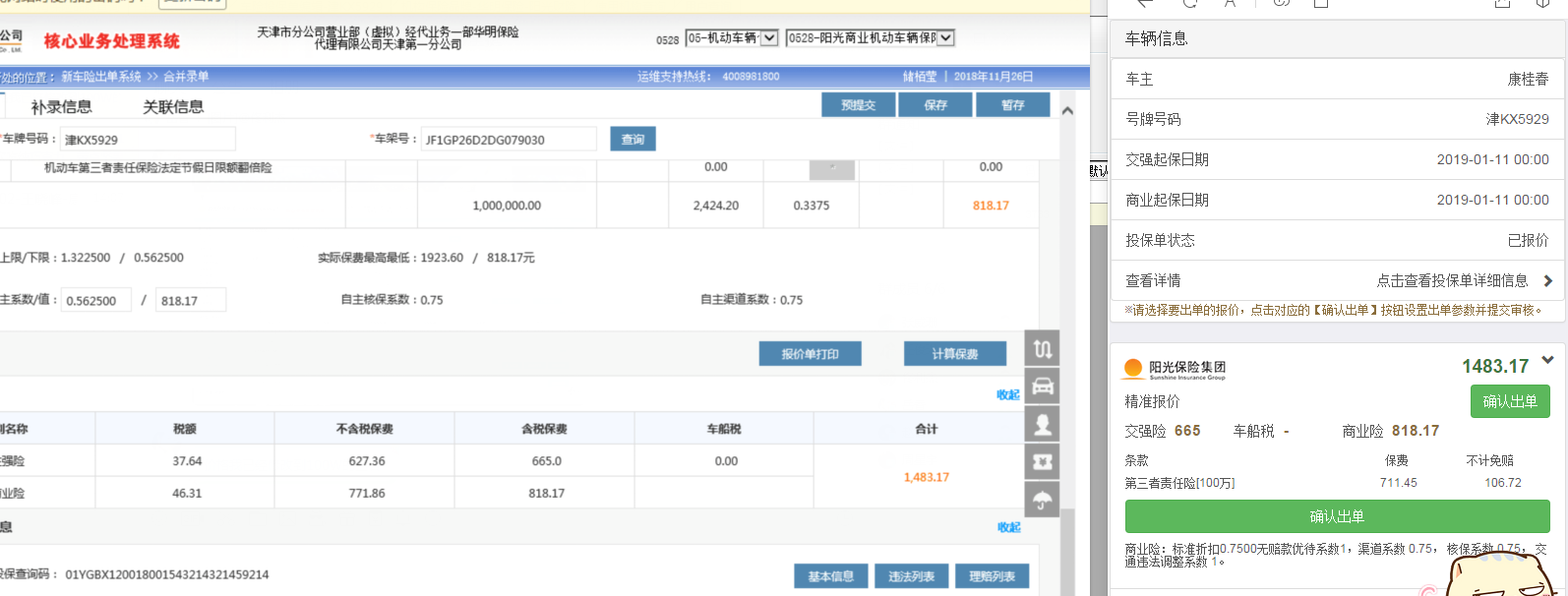Click the 投保单状态 已报价 row
The width and height of the screenshot is (1568, 596).
pos(1337,240)
